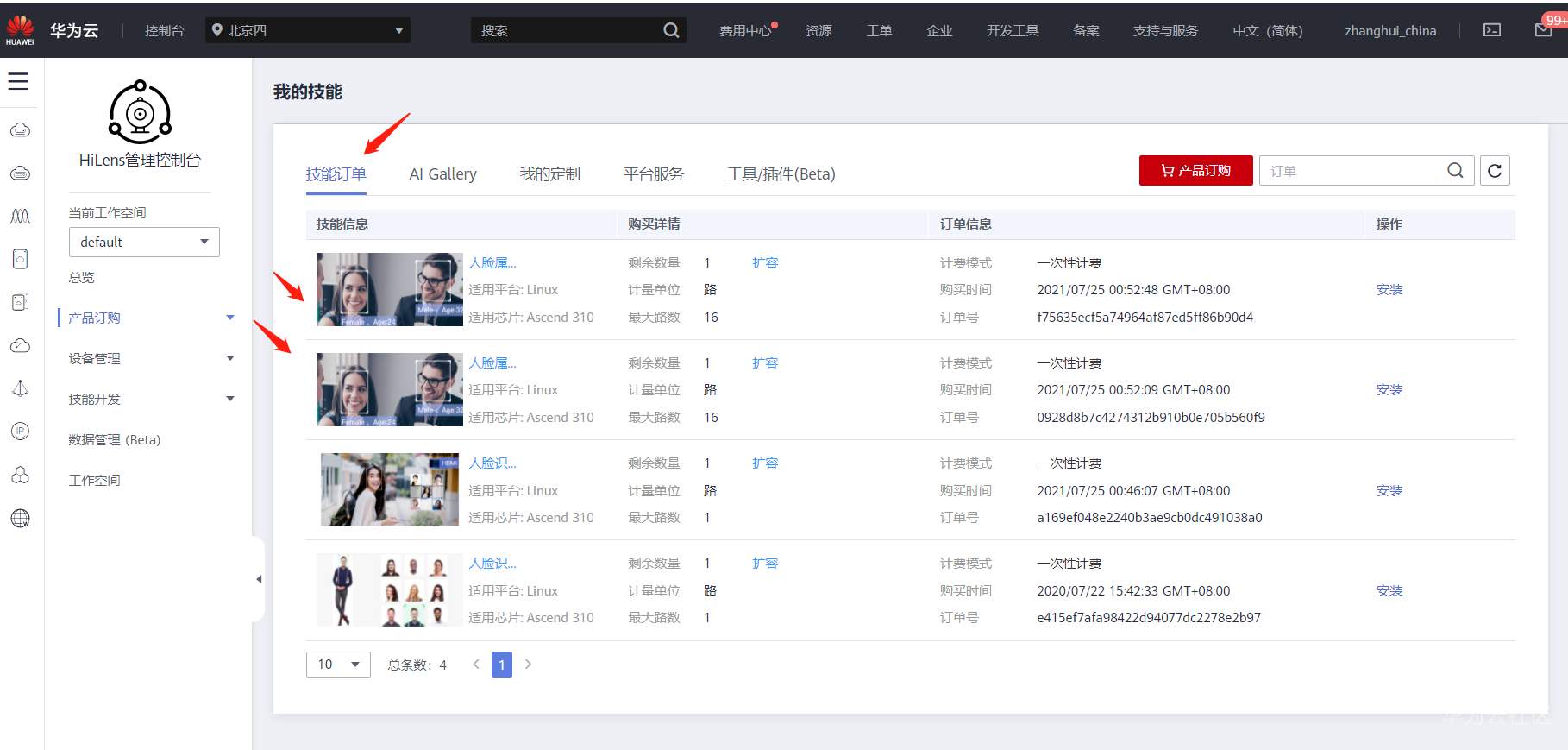Open the 人脸识... skill of order a169ef048e22…
This screenshot has height=750, width=1568.
pos(492,463)
